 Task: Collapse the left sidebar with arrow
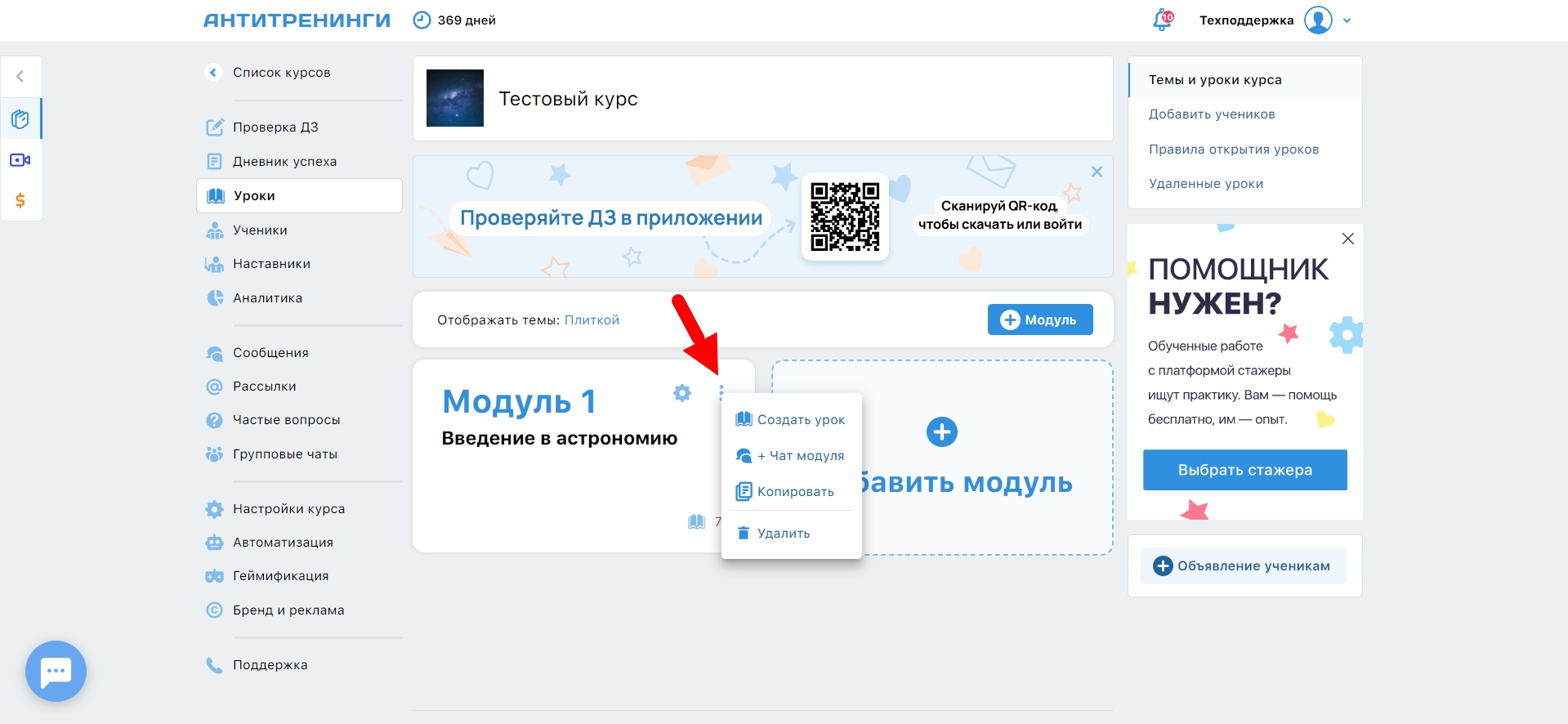pyautogui.click(x=20, y=77)
